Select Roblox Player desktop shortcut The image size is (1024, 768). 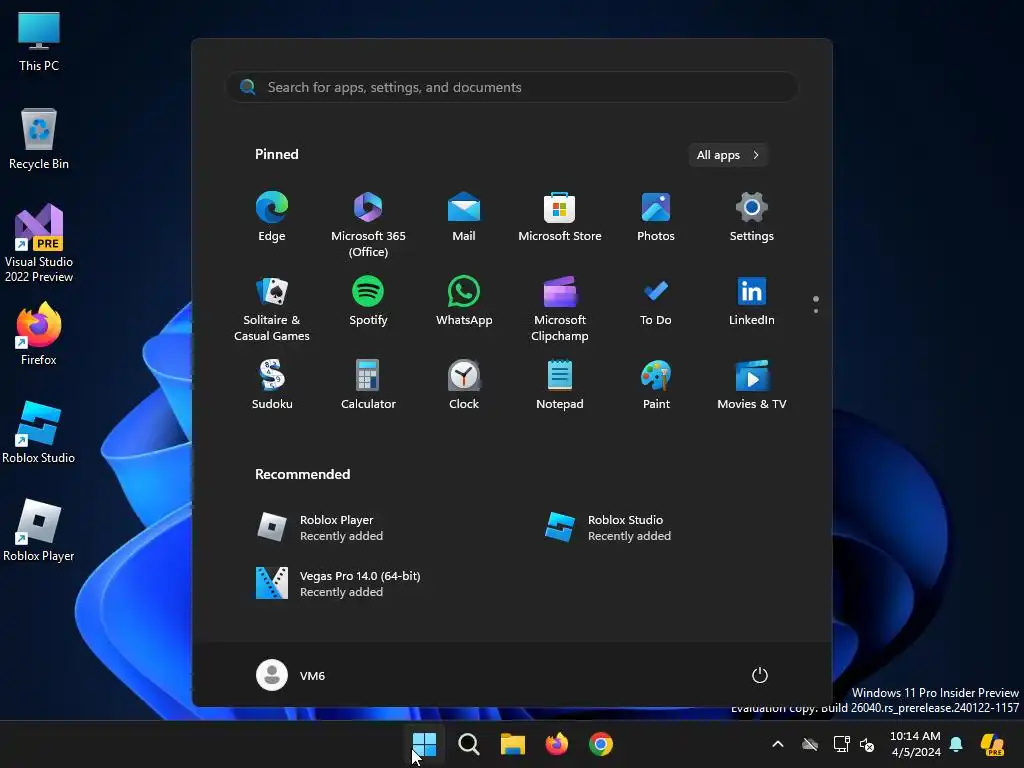coord(39,530)
